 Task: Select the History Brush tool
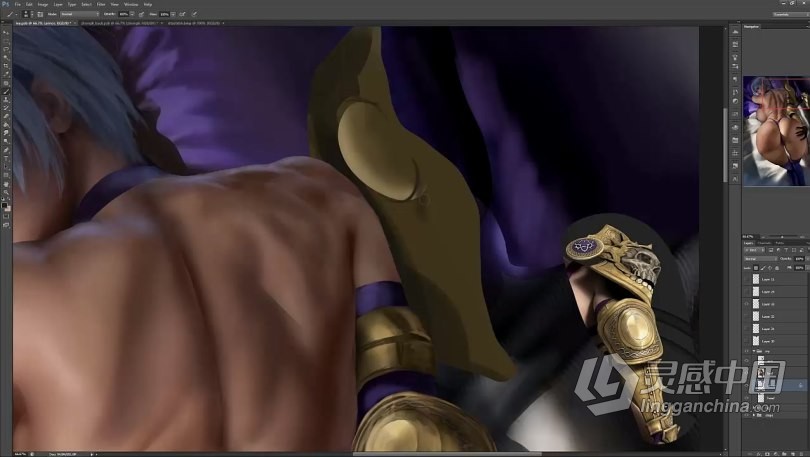click(x=6, y=107)
